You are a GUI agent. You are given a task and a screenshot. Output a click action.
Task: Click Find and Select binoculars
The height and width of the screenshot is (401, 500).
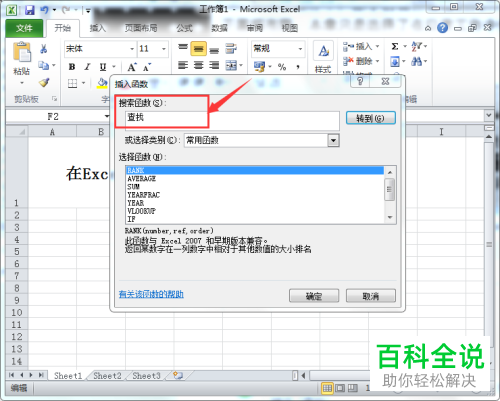point(416,61)
